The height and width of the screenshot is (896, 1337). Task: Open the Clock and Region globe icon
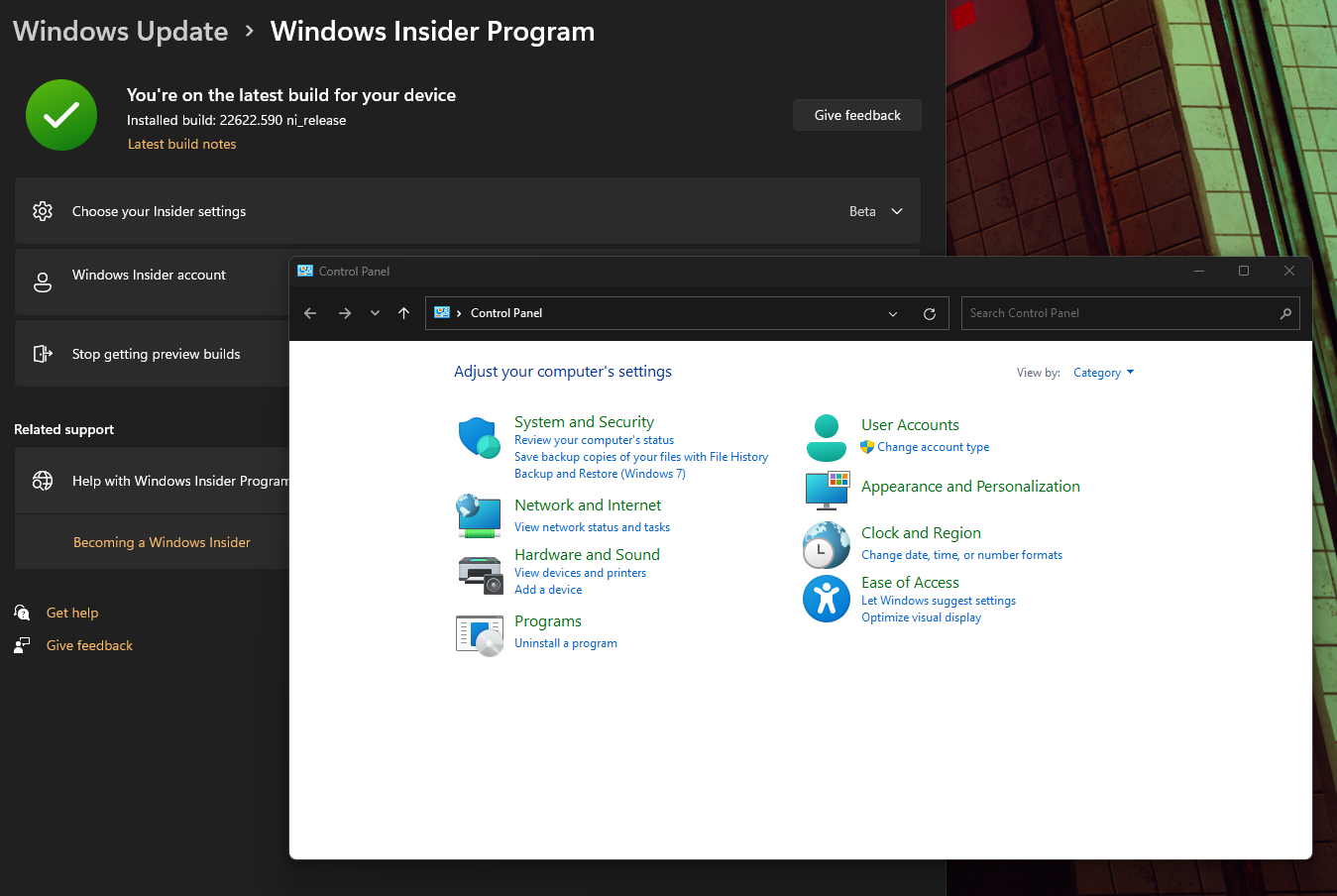pyautogui.click(x=826, y=544)
